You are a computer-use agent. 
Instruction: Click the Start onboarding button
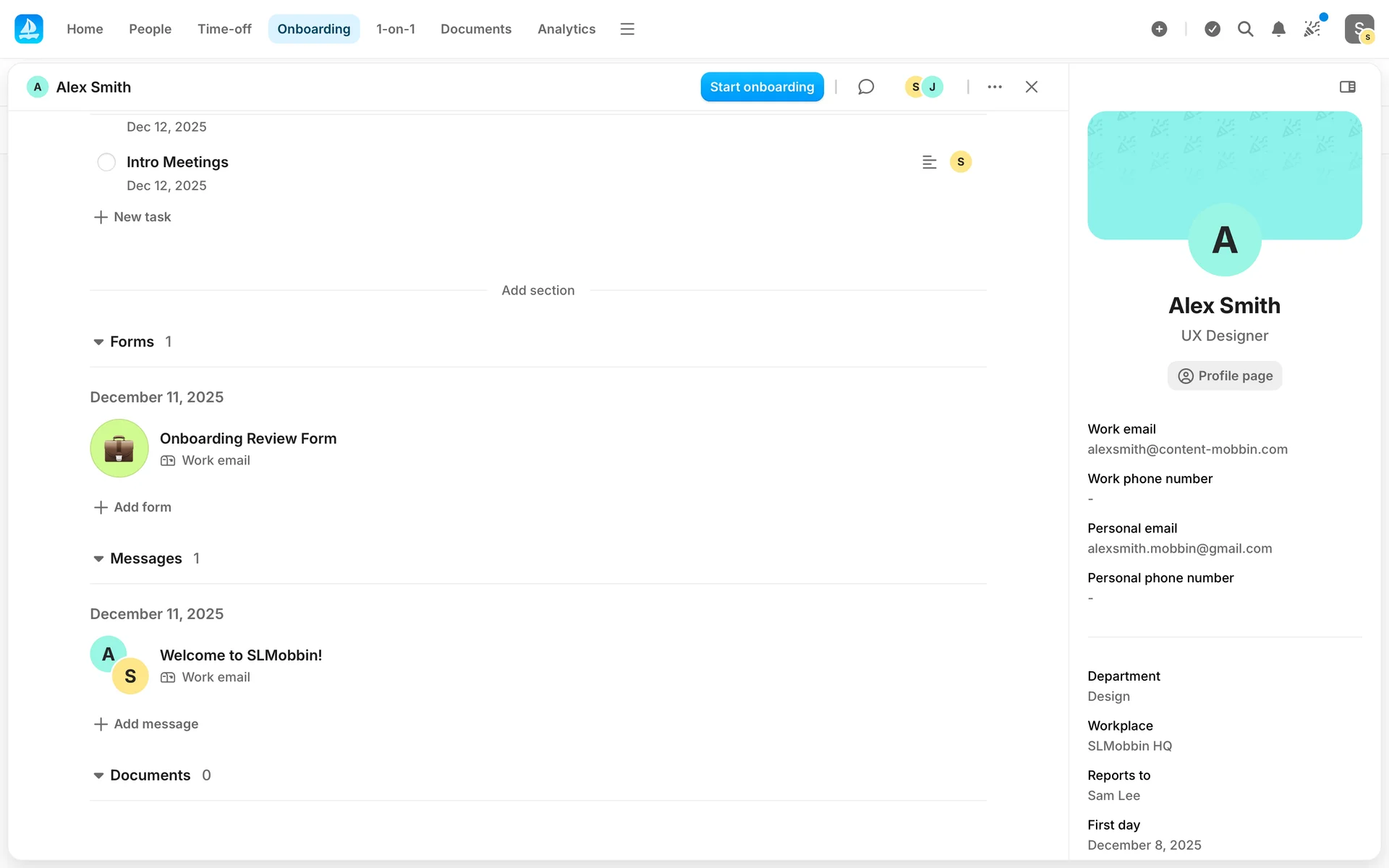click(762, 87)
